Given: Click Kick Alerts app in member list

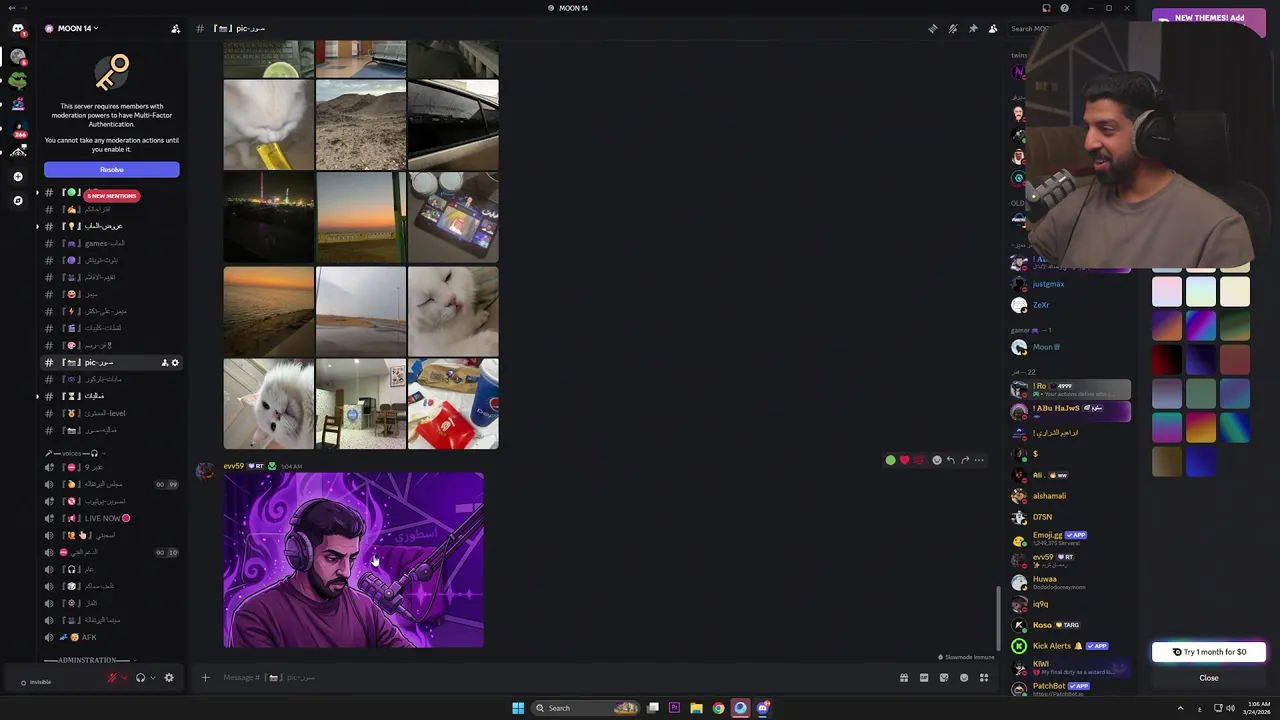Looking at the screenshot, I should pyautogui.click(x=1060, y=646).
